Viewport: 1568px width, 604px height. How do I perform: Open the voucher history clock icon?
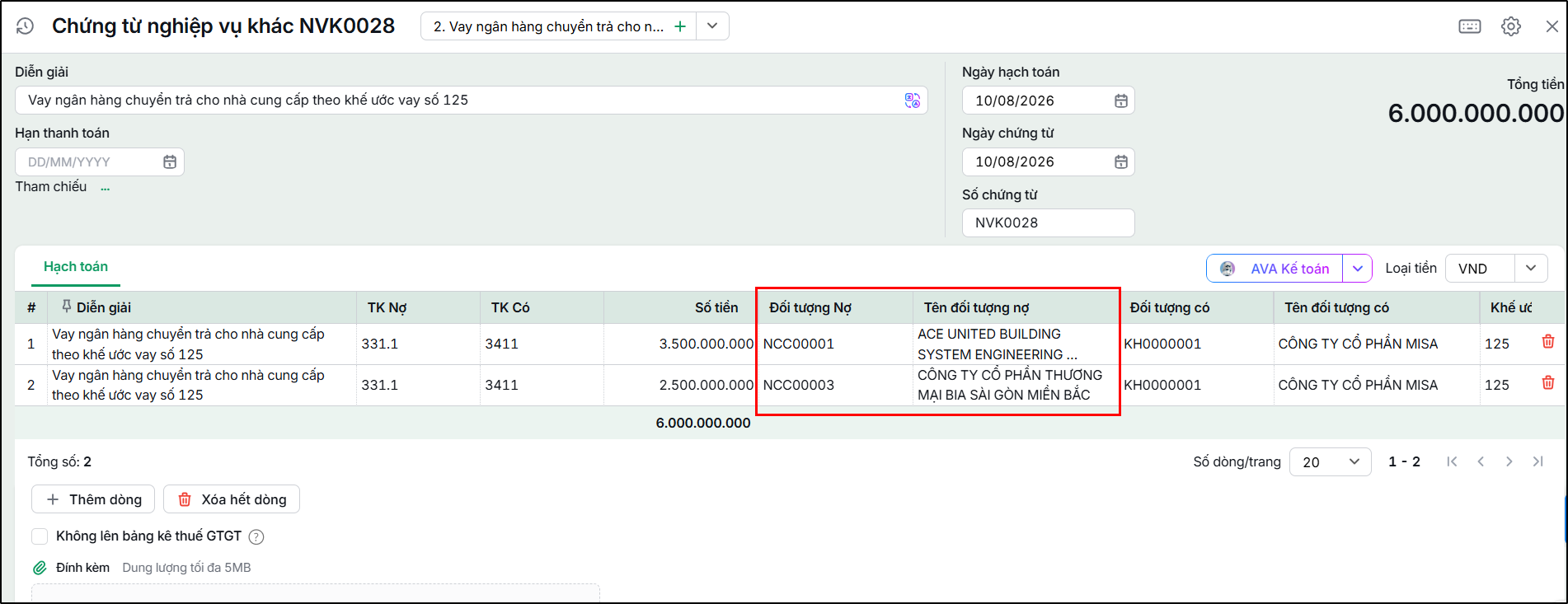(x=25, y=26)
